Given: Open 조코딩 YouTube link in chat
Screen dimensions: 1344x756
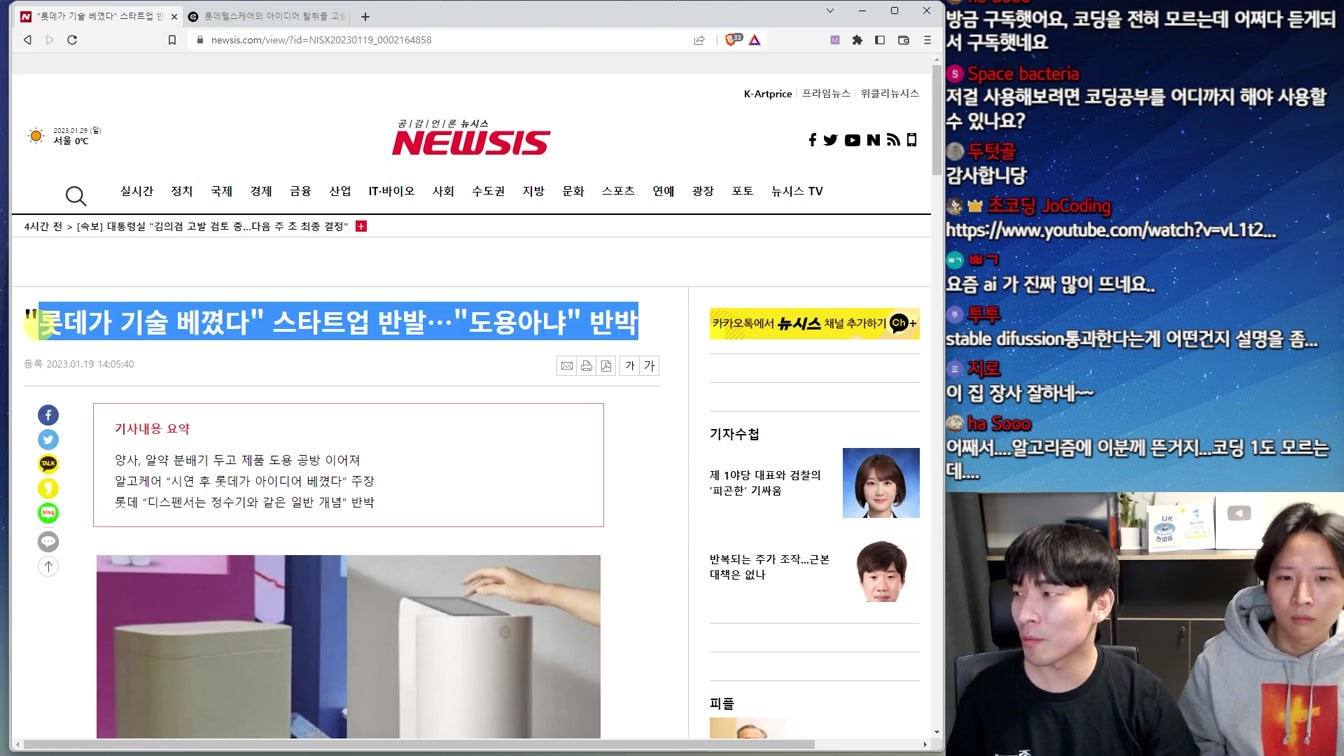Looking at the screenshot, I should [1110, 231].
